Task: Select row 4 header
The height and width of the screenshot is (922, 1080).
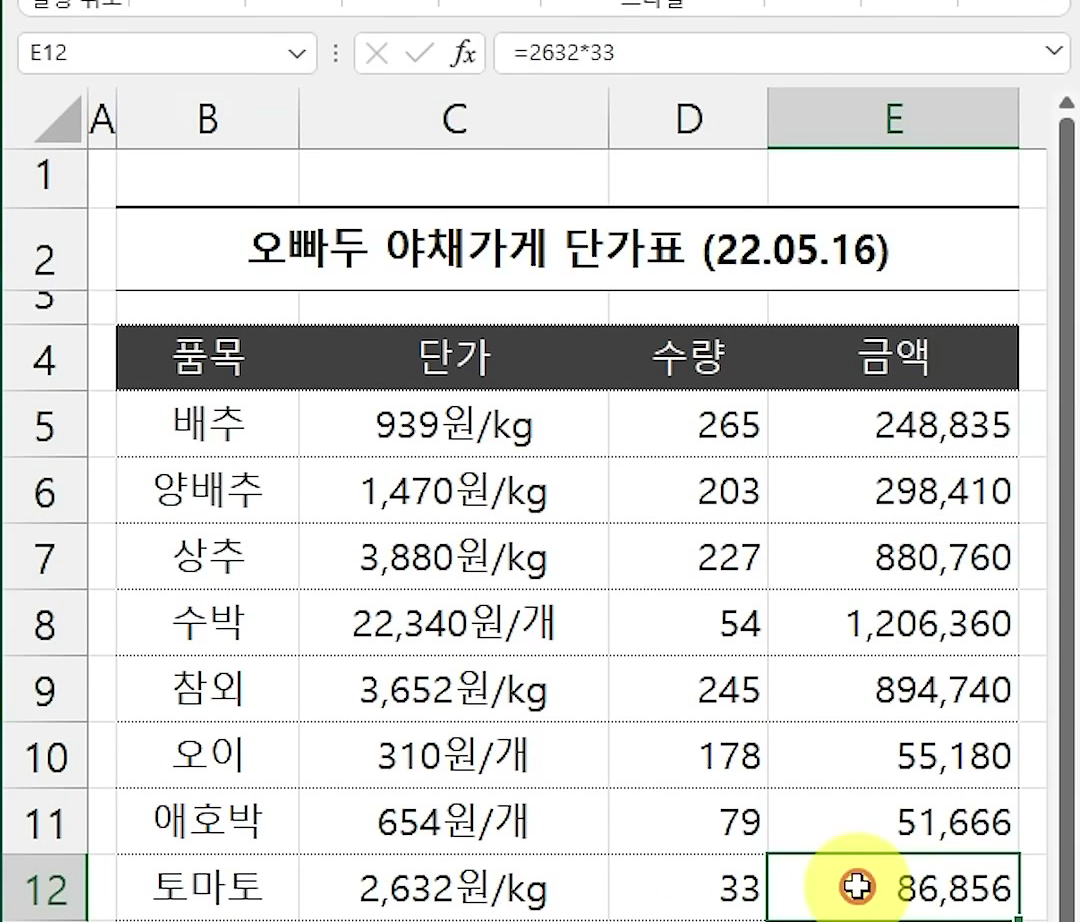Action: pyautogui.click(x=44, y=357)
